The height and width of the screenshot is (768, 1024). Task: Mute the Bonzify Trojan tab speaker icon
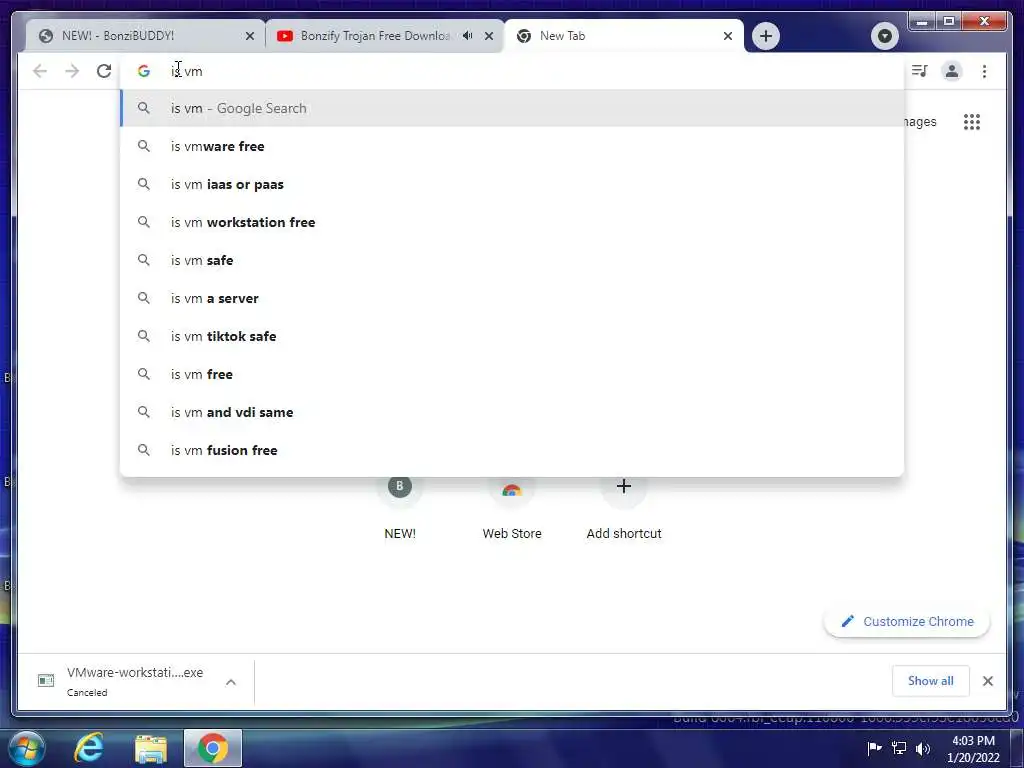tap(468, 36)
